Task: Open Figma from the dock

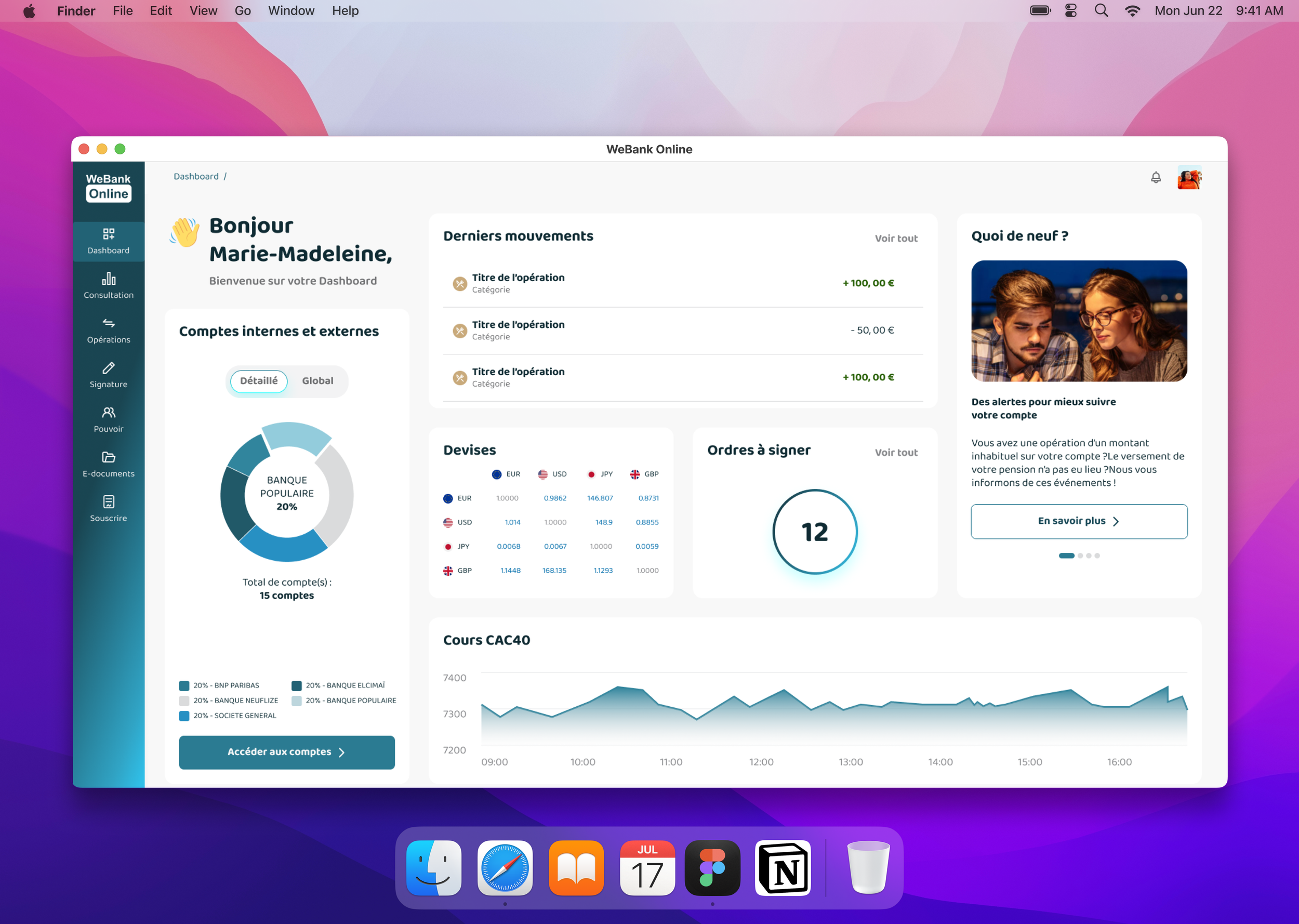Action: [x=712, y=867]
